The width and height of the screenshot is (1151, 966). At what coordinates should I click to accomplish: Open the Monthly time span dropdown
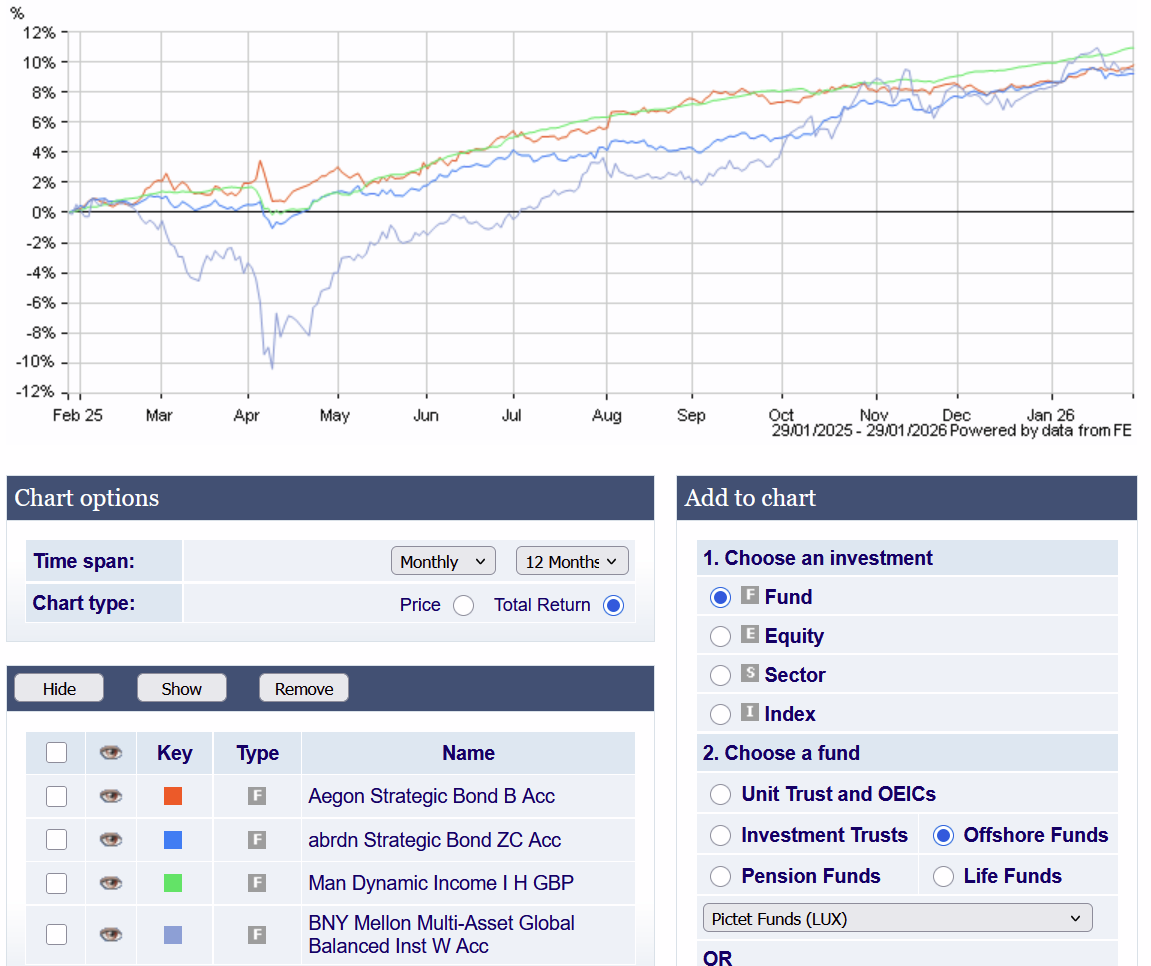click(x=443, y=561)
